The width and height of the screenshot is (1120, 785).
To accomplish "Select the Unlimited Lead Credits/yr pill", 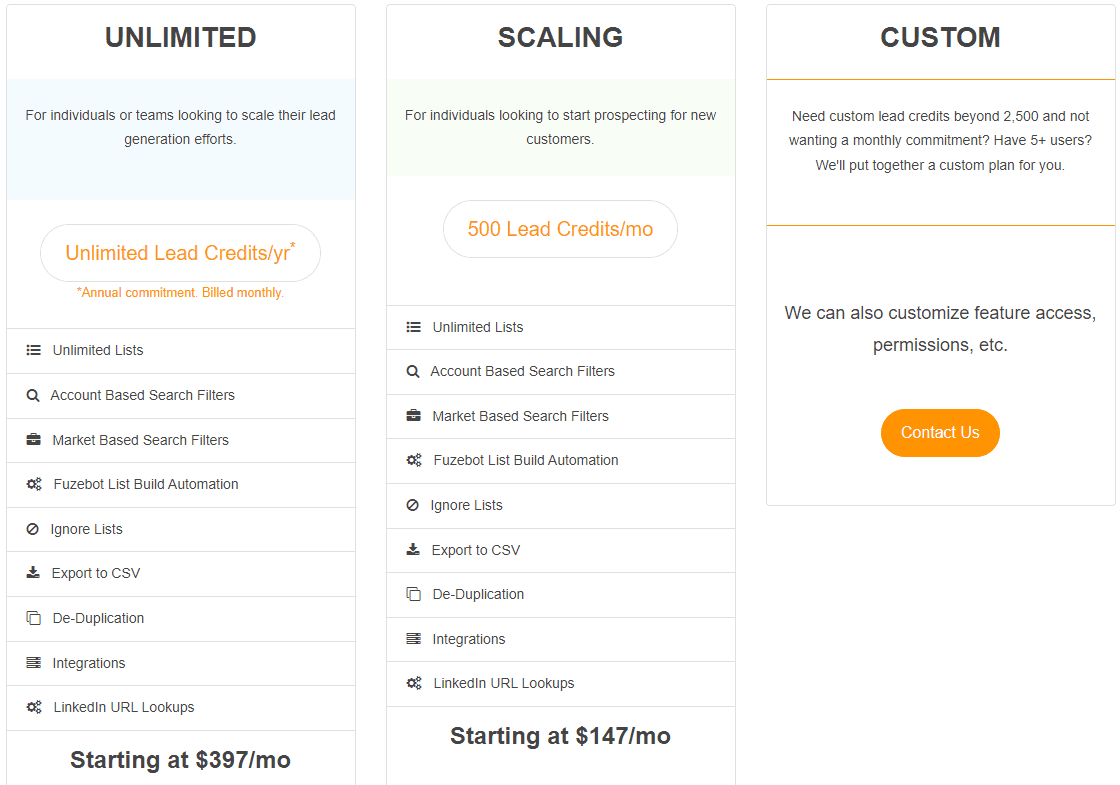I will (x=180, y=253).
